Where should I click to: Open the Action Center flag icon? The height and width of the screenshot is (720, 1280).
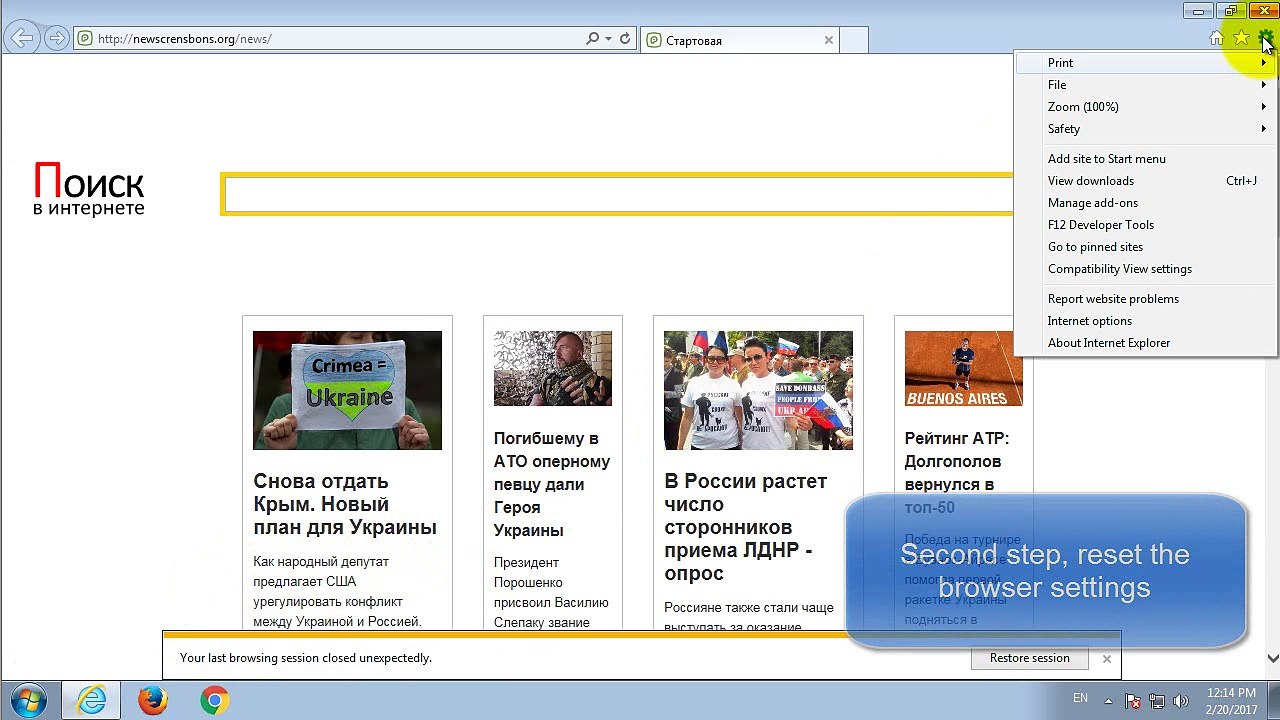pos(1132,701)
